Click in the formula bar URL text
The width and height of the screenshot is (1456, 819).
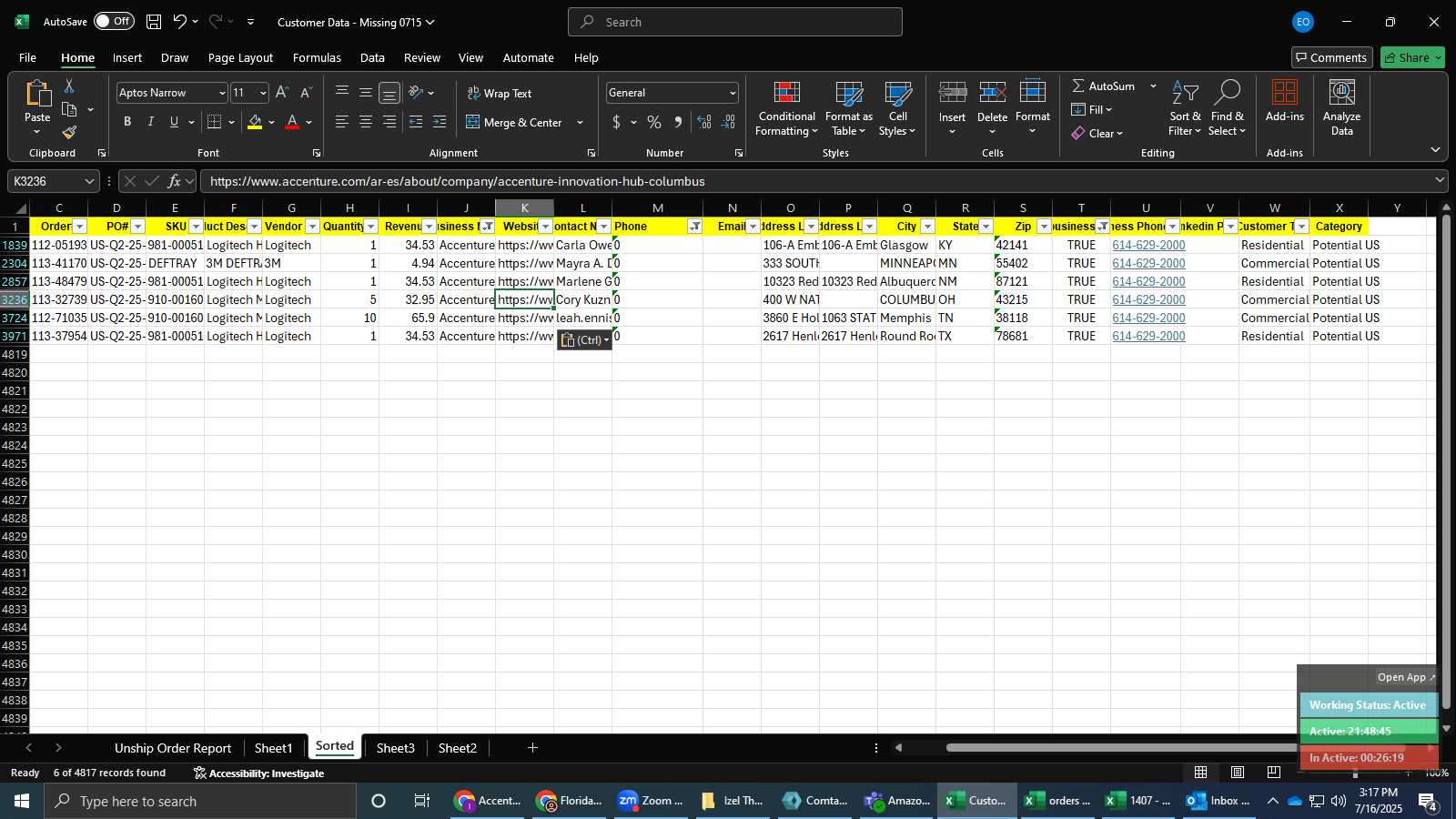(x=457, y=181)
